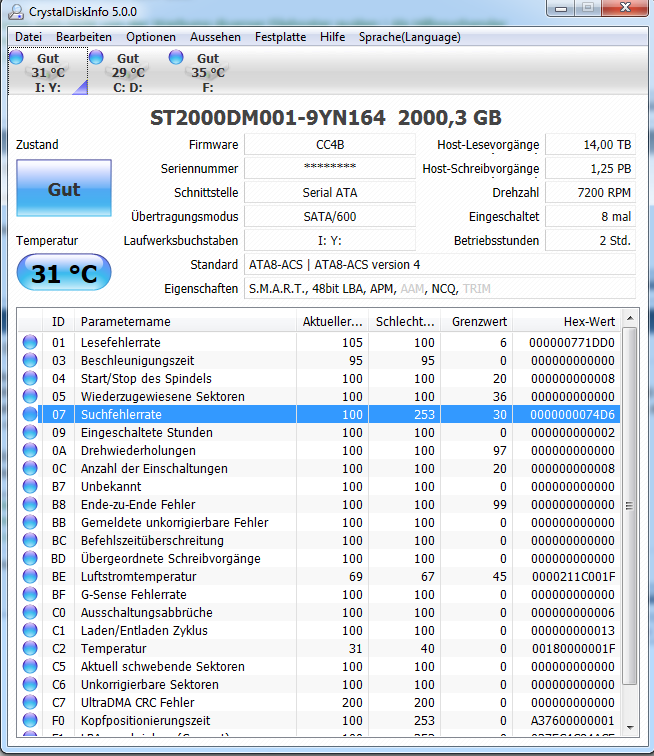Image resolution: width=654 pixels, height=756 pixels.
Task: Click the status orb for Drehwiederholungen row
Action: point(30,450)
